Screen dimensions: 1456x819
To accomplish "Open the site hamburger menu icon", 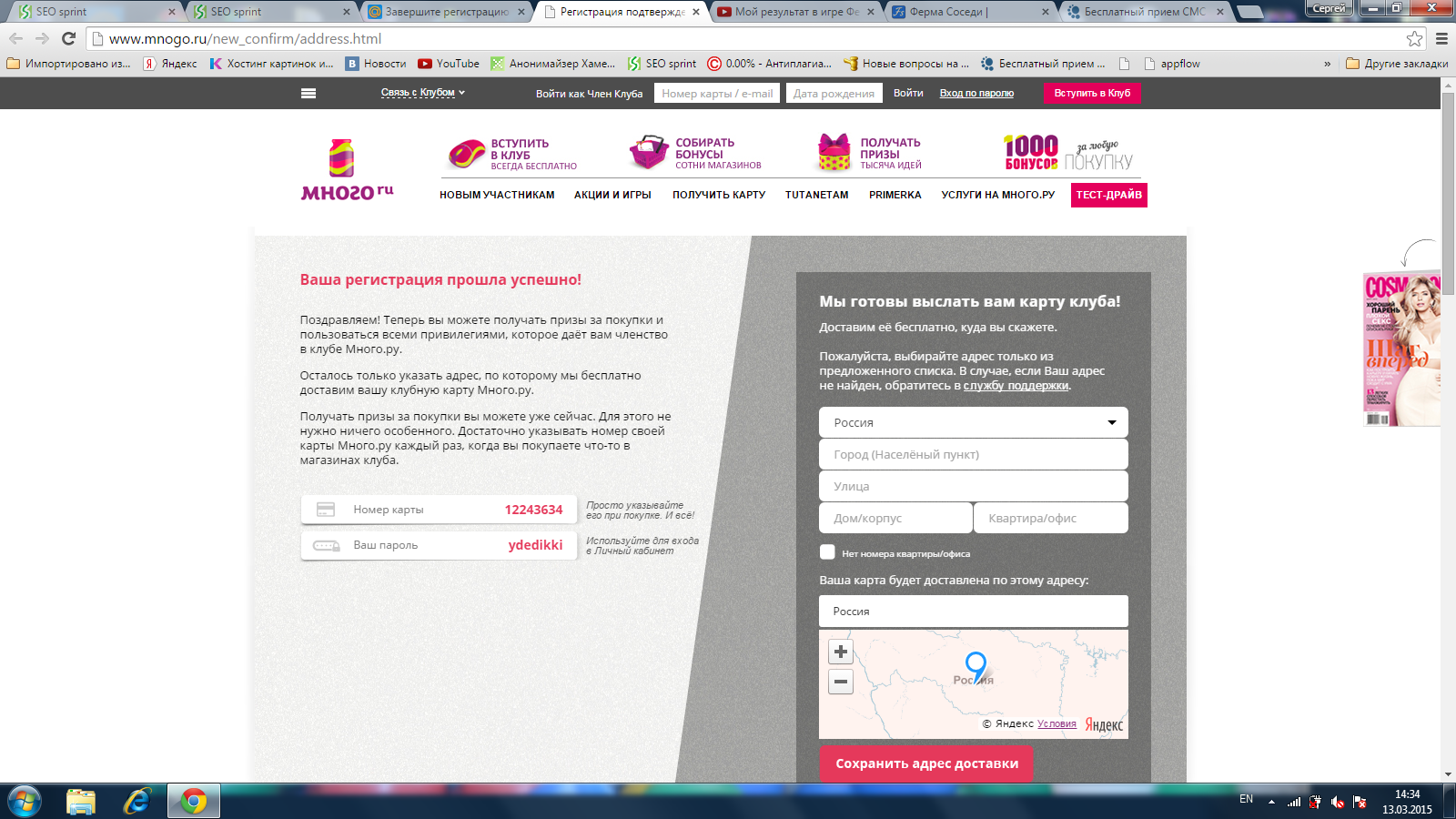I will click(x=308, y=93).
